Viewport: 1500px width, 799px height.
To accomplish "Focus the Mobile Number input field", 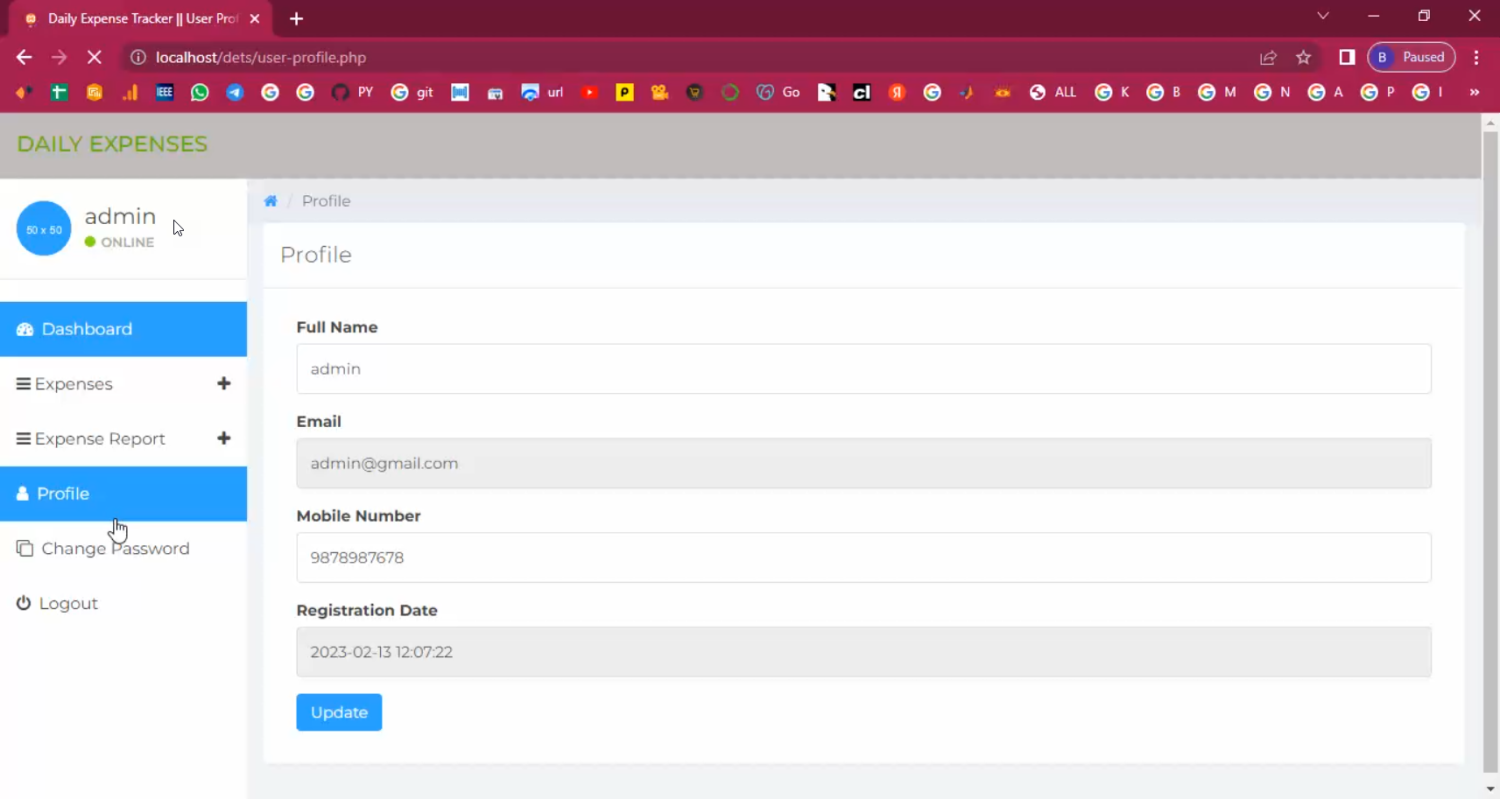I will (864, 557).
